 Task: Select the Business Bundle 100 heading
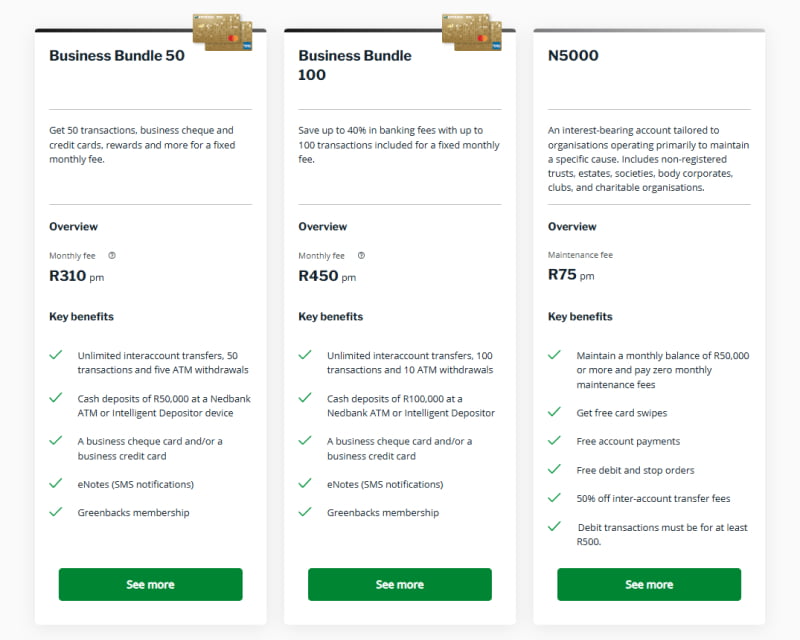(x=355, y=65)
